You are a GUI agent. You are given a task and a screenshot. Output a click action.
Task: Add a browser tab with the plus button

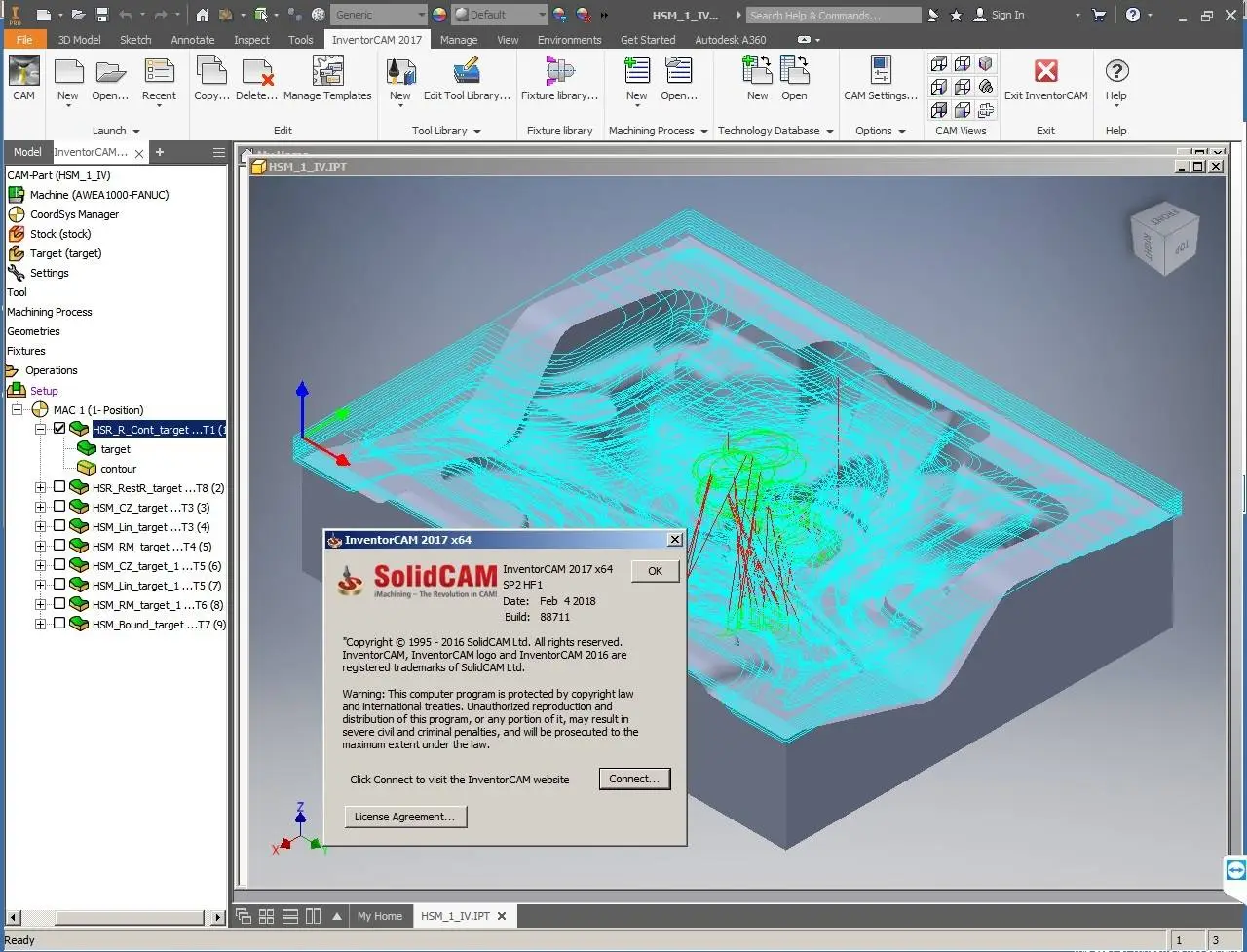click(160, 152)
